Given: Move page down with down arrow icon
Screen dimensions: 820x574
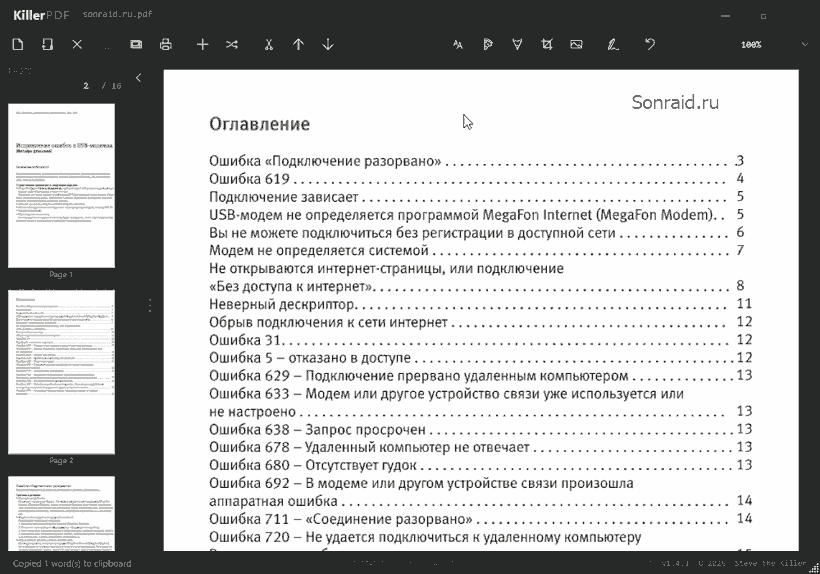Looking at the screenshot, I should point(328,44).
